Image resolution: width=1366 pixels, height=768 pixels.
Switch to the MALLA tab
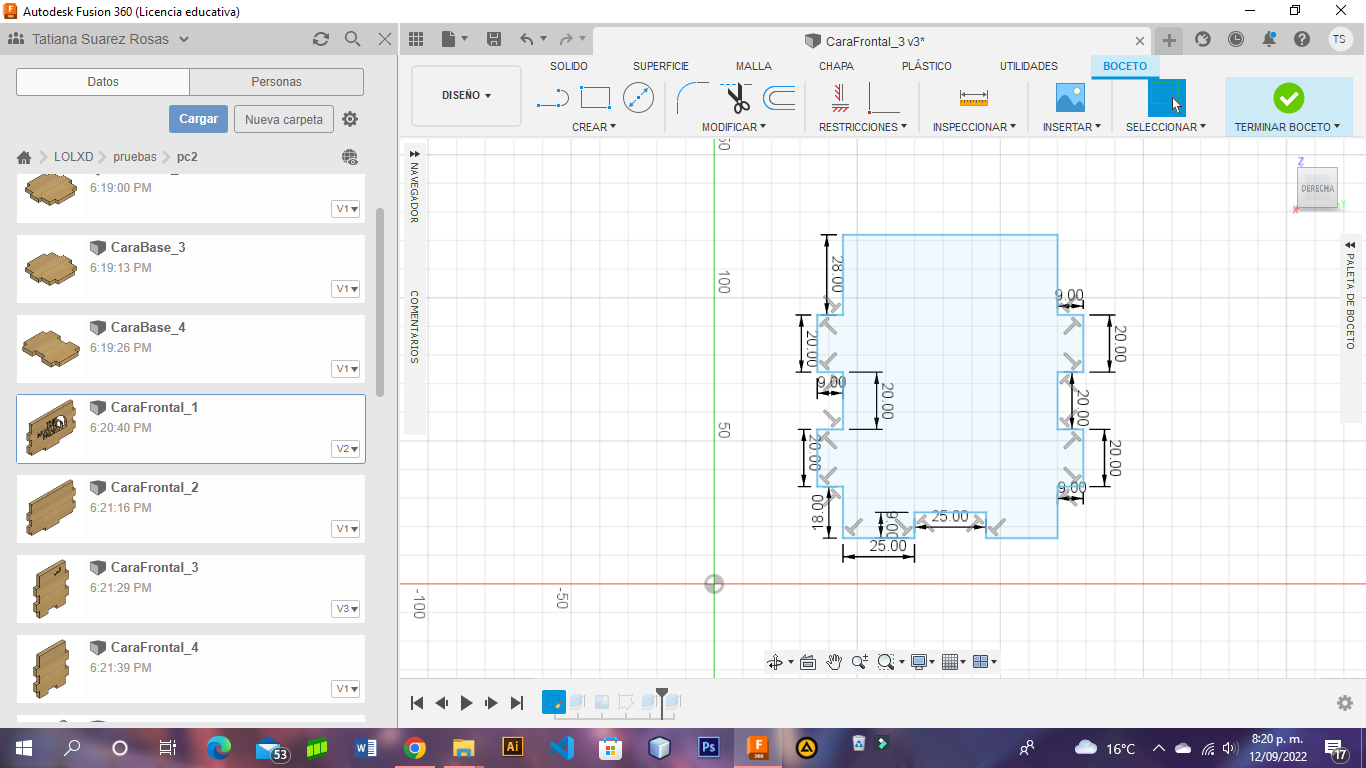pyautogui.click(x=754, y=66)
